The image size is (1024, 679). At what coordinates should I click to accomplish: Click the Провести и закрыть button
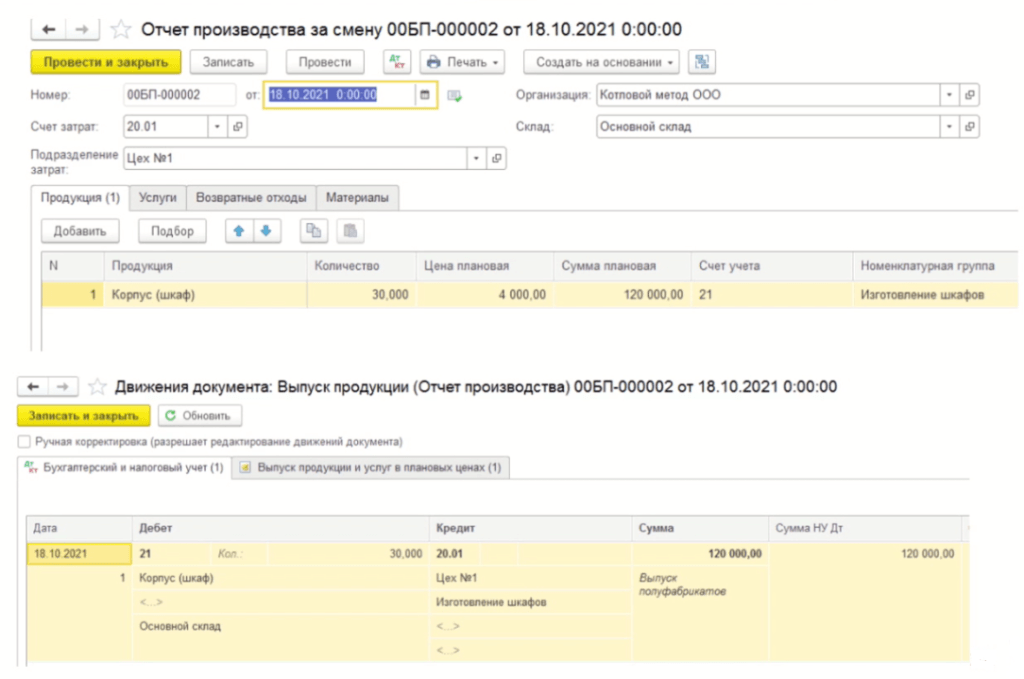[106, 62]
